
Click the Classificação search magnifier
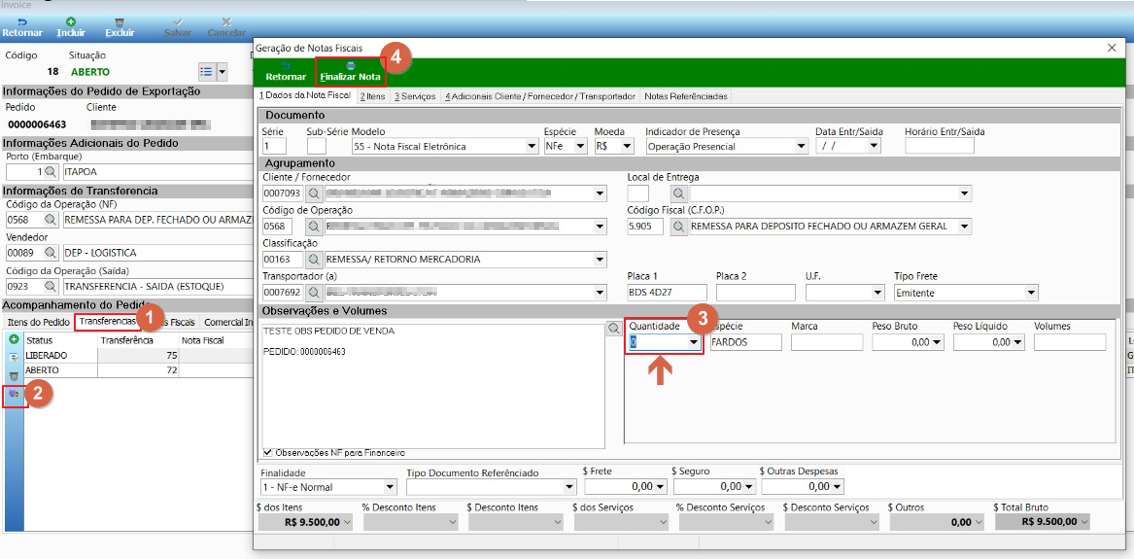(314, 259)
